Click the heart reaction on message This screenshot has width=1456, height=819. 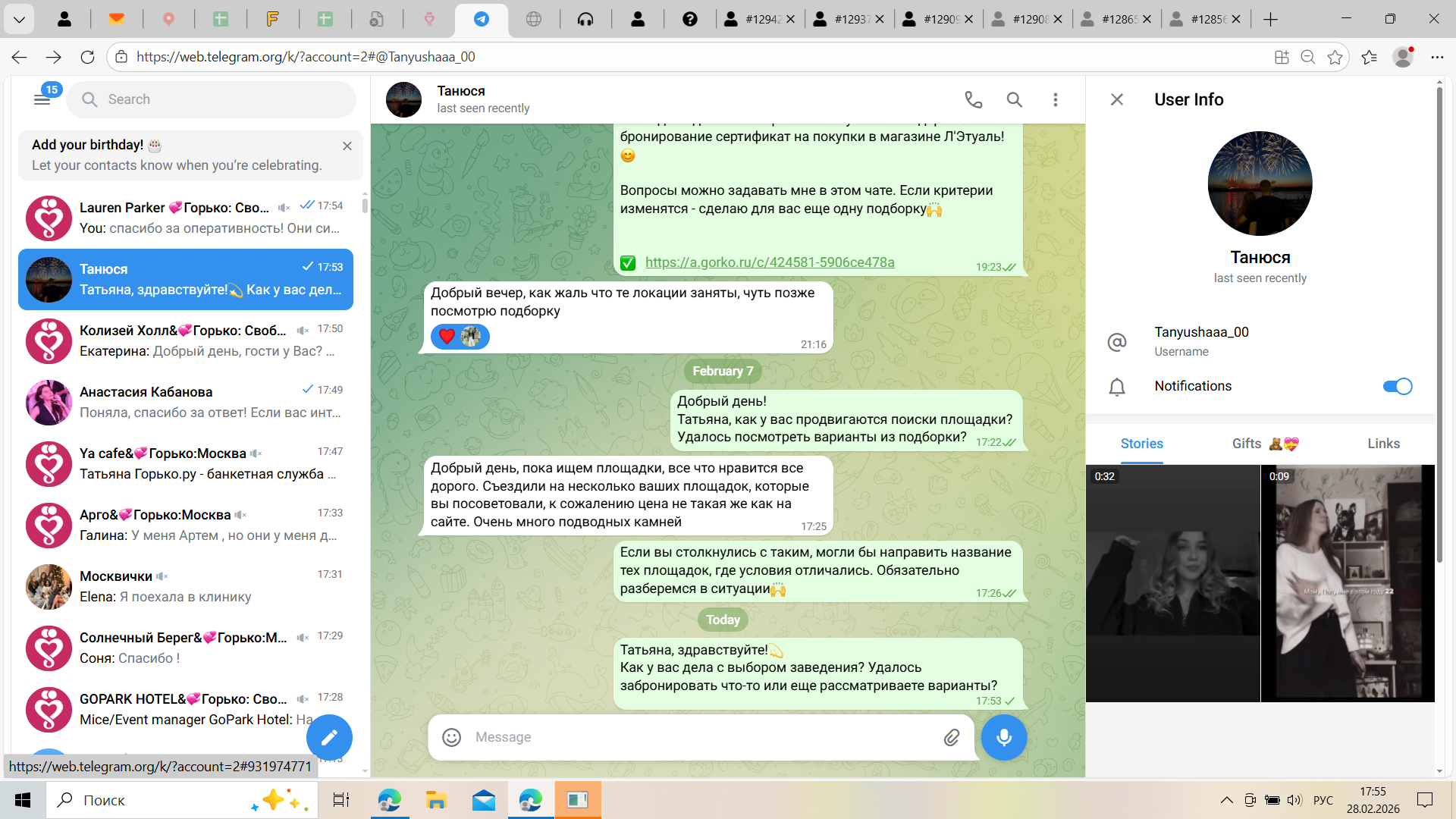tap(447, 337)
